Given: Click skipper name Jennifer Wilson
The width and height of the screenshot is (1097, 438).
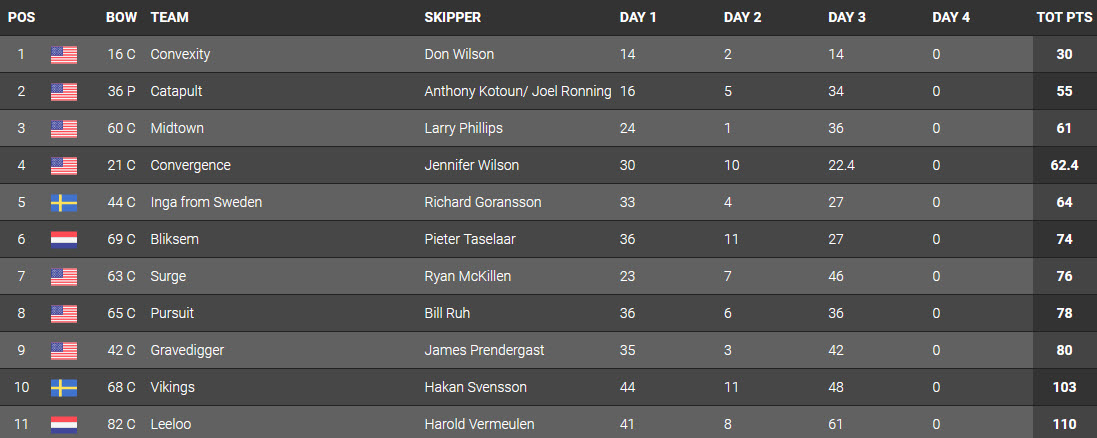Looking at the screenshot, I should (471, 165).
